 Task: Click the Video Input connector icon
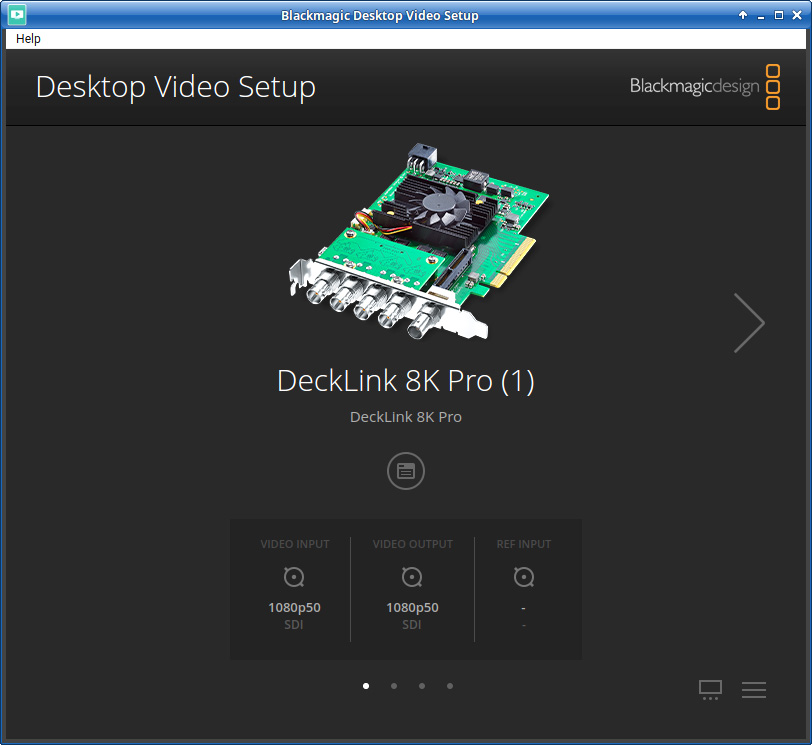[294, 577]
